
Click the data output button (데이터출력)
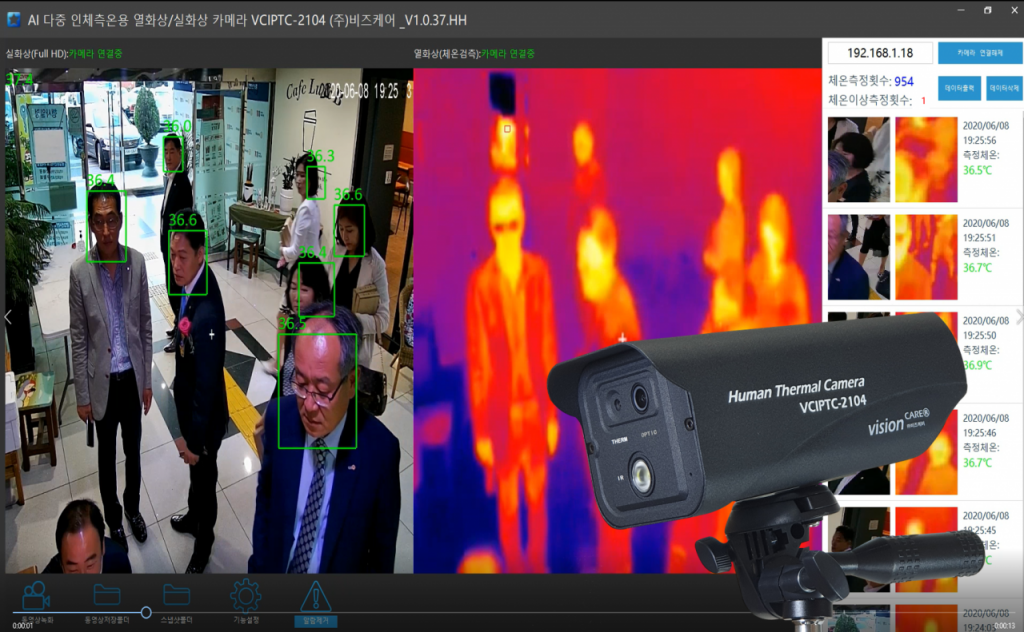click(x=959, y=89)
